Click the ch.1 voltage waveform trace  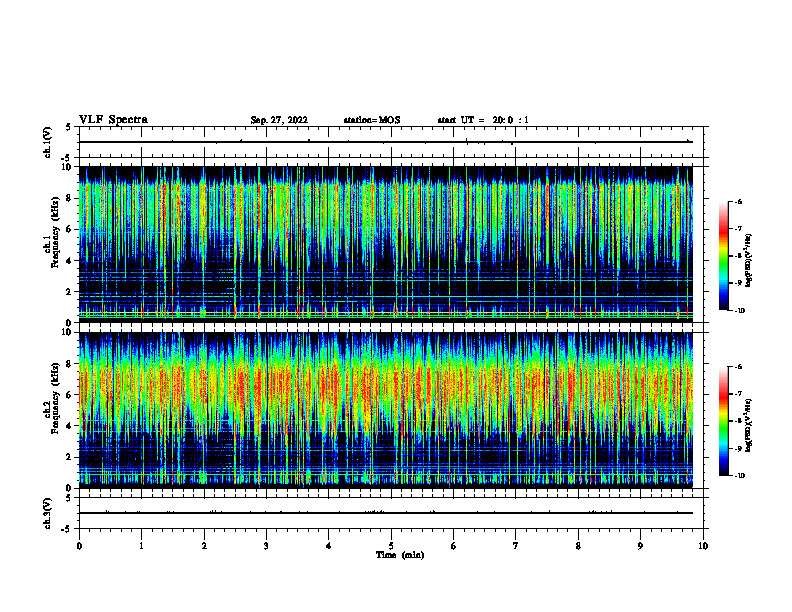(x=386, y=142)
